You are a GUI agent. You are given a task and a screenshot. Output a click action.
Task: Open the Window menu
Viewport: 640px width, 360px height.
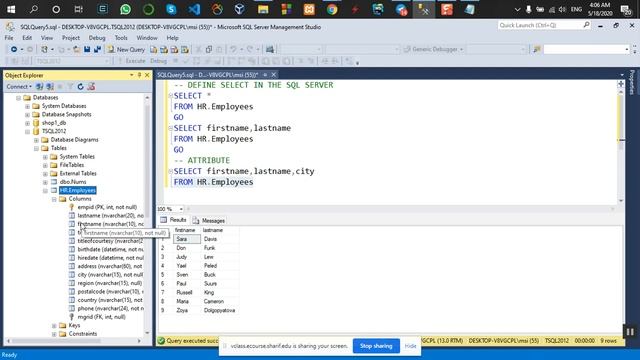pos(147,38)
